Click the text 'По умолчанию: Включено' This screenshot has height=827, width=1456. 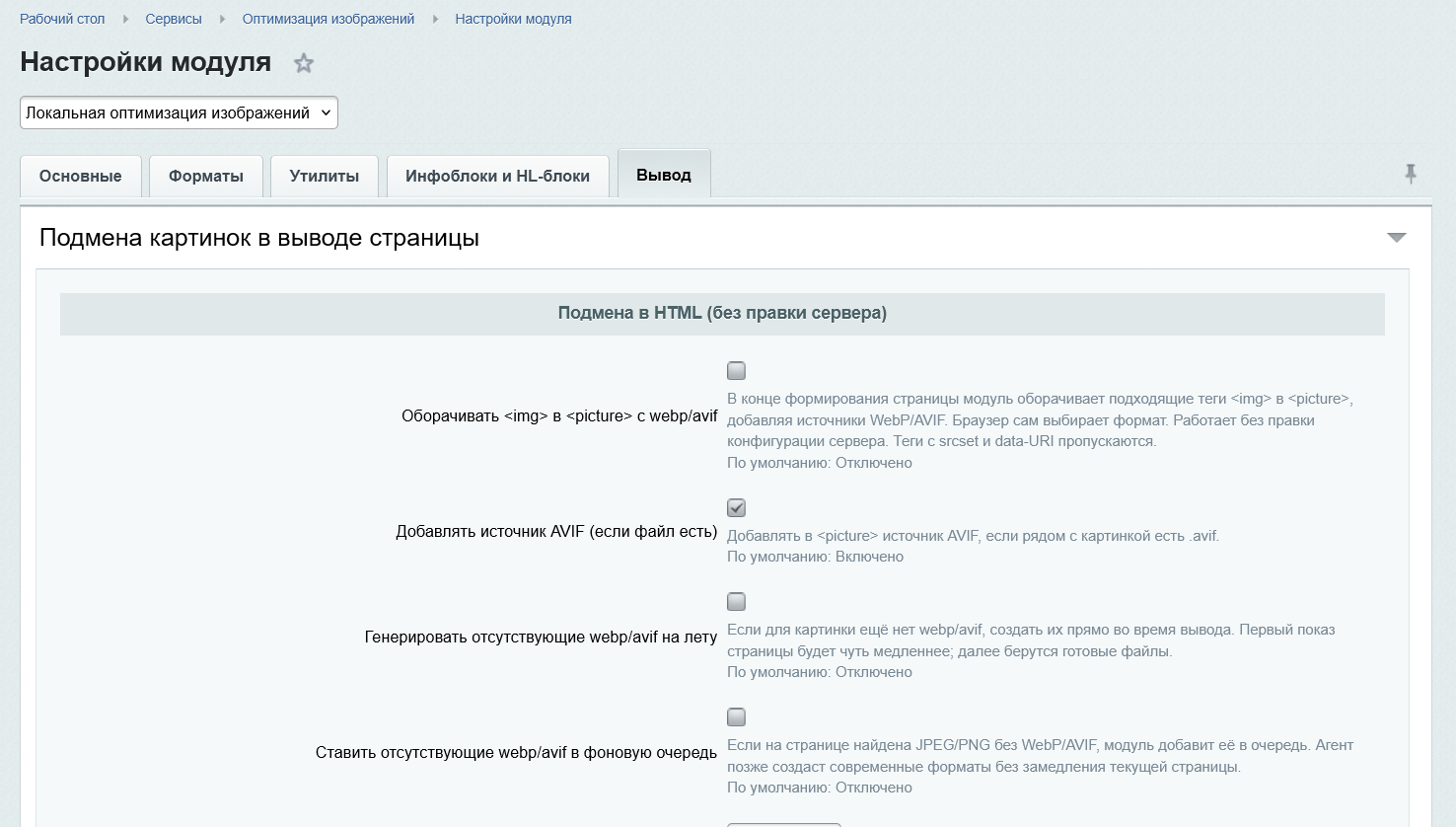pos(815,557)
